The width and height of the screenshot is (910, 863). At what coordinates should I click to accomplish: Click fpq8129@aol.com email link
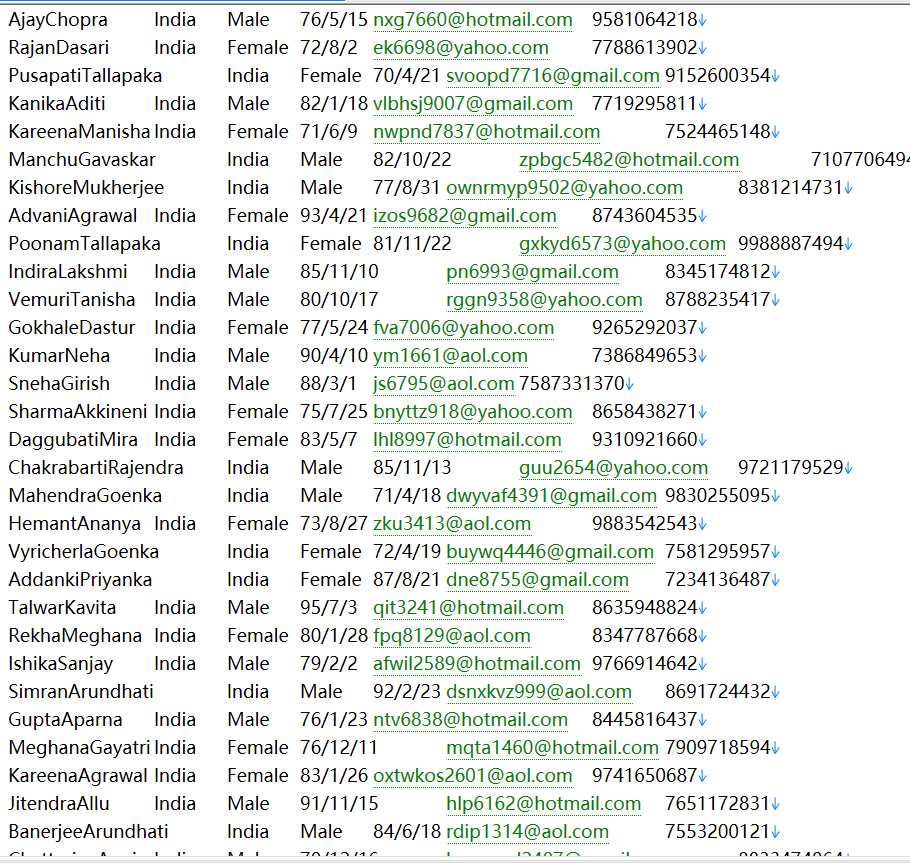[452, 635]
